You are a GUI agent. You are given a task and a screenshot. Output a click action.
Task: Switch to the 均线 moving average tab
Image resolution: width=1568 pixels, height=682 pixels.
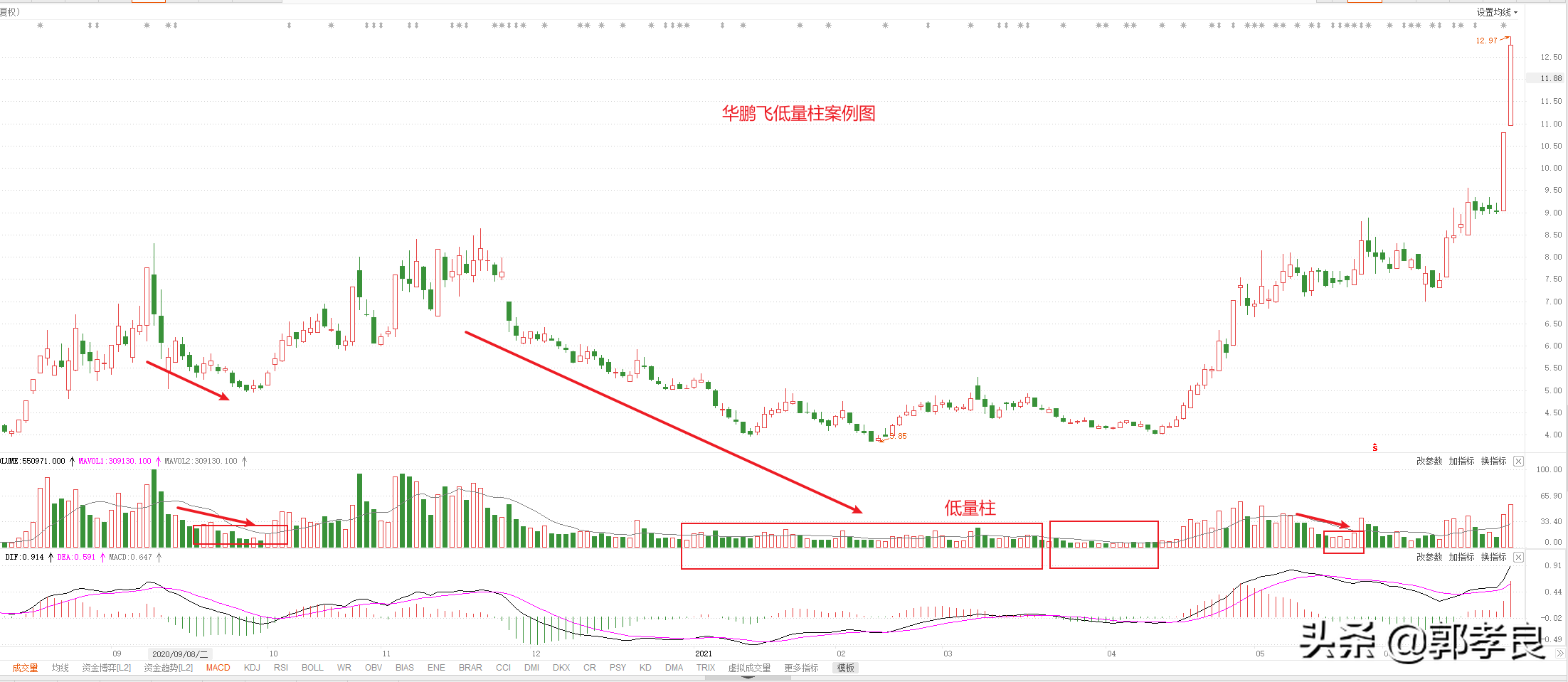click(60, 668)
